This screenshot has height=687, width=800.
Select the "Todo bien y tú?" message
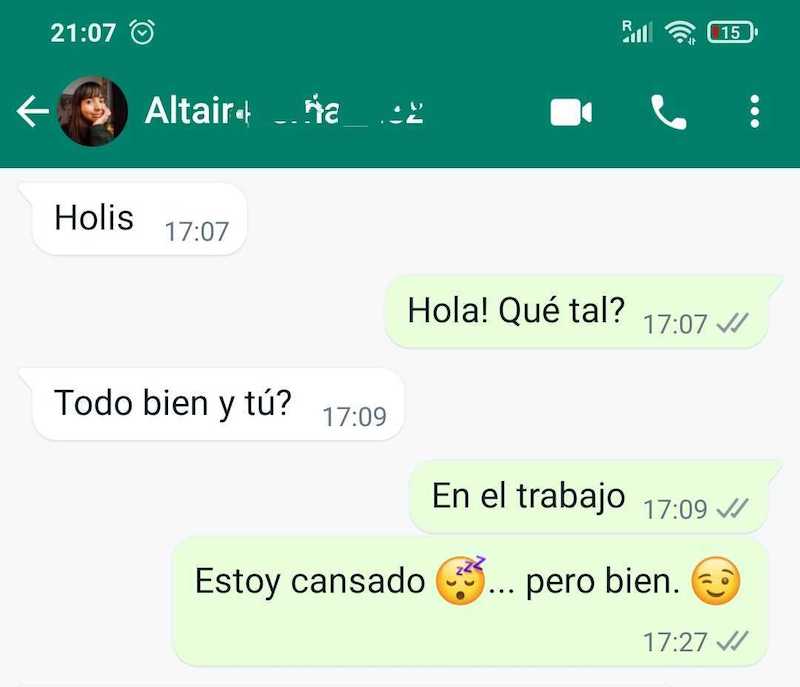pos(212,404)
